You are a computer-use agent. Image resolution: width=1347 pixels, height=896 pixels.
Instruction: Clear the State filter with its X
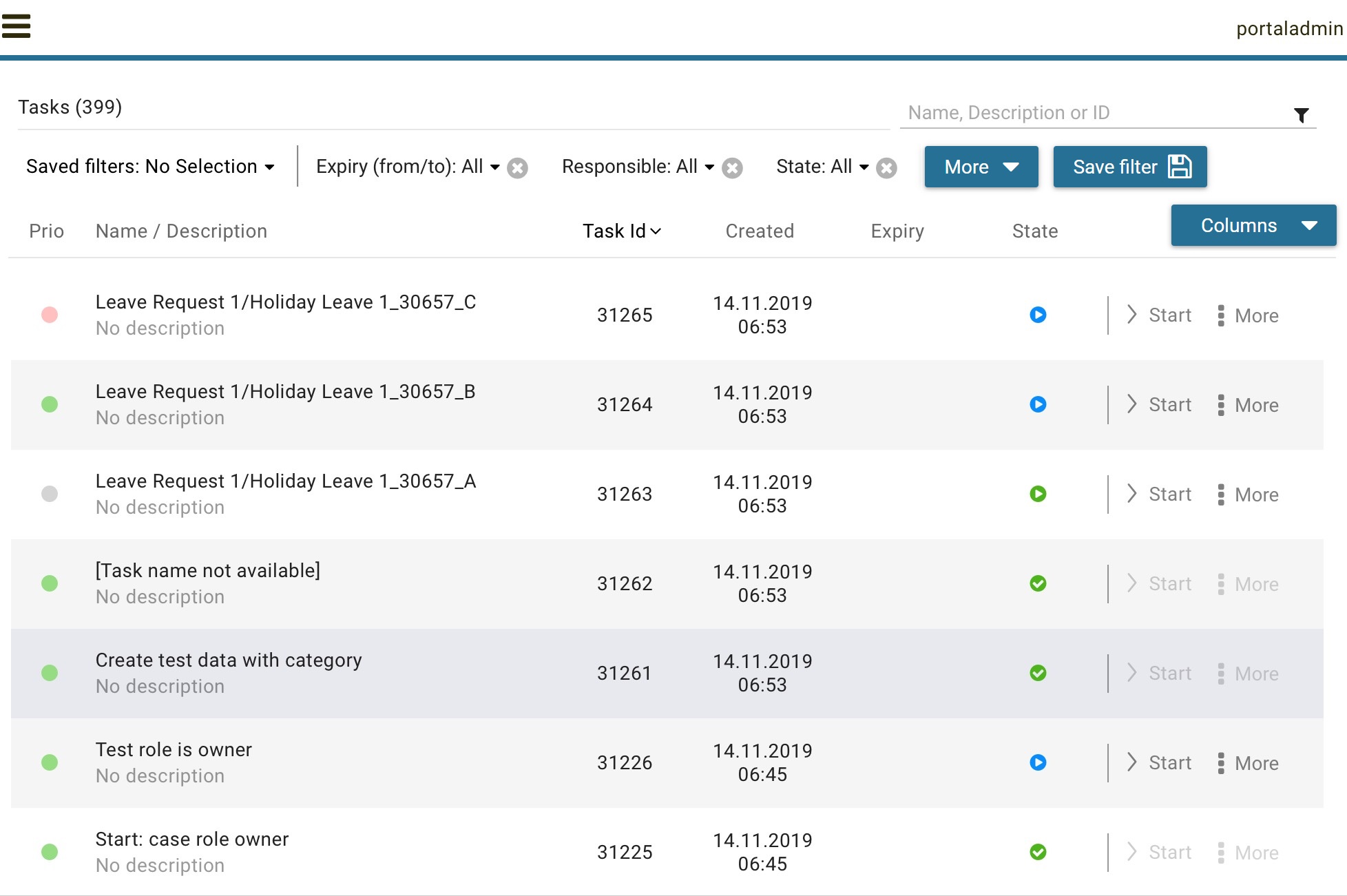(x=886, y=168)
